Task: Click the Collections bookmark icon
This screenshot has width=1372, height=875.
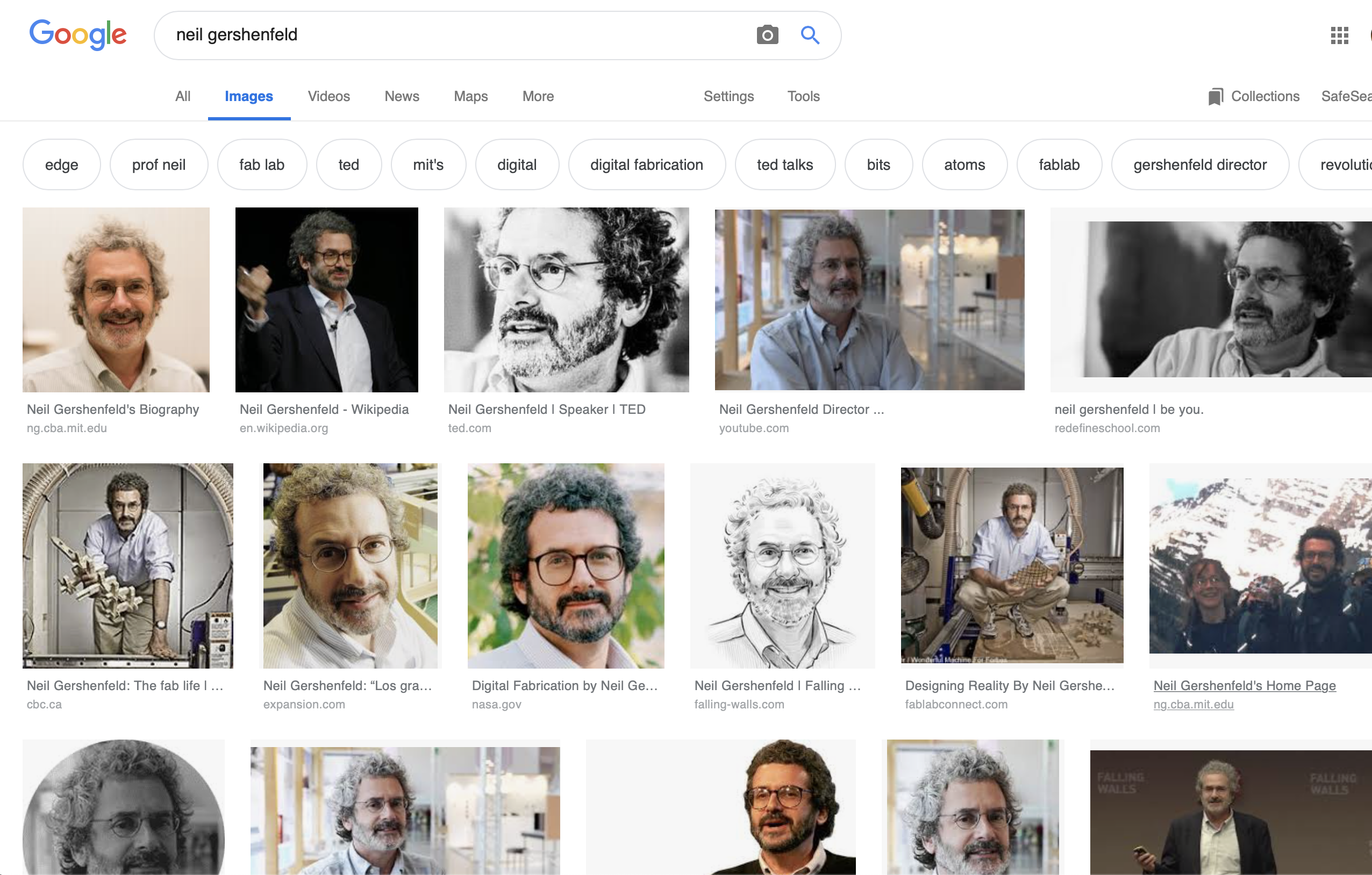Action: point(1217,96)
